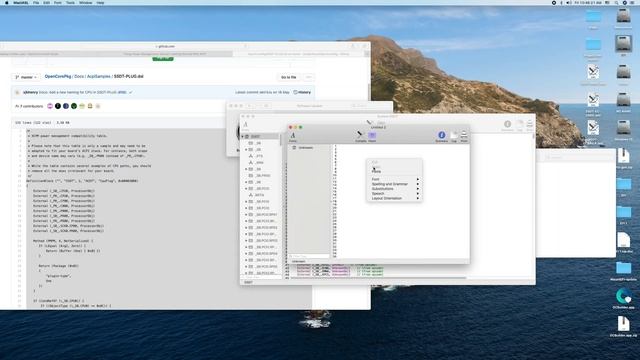Select the _PTS method in DSDT tree

tap(259, 156)
